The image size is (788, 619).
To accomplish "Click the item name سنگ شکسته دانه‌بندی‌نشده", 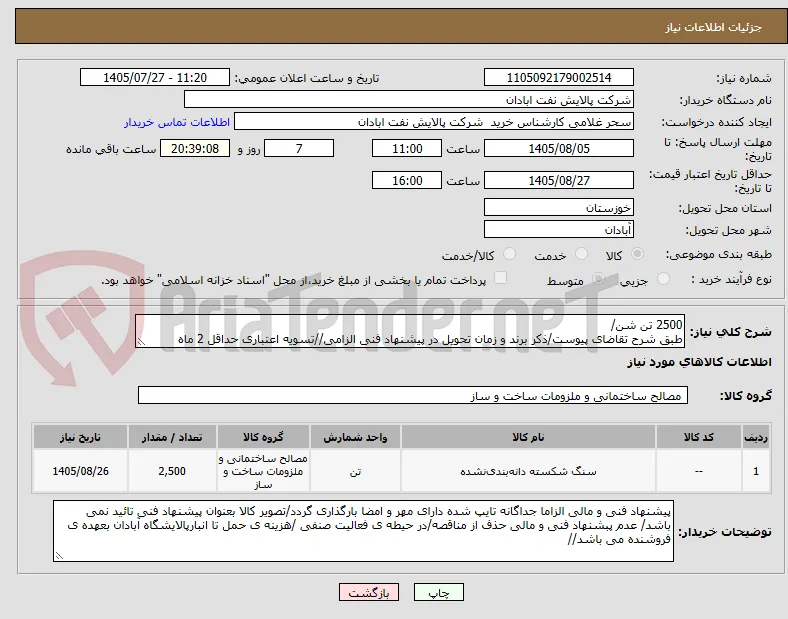I will [x=528, y=471].
